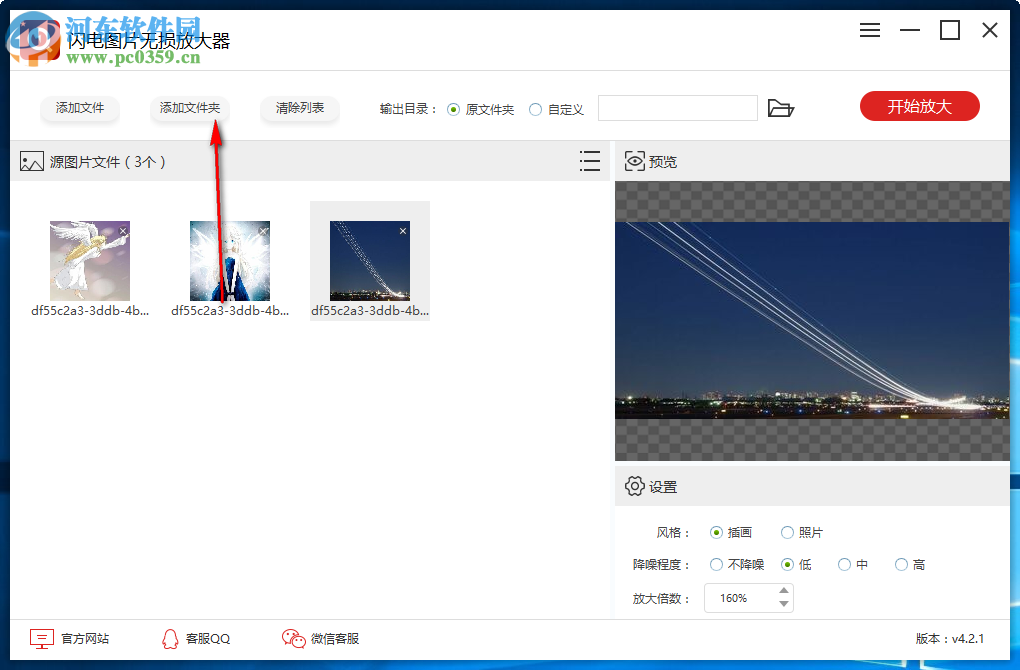The height and width of the screenshot is (670, 1020).
Task: Select the 照片 style radio button
Action: pyautogui.click(x=788, y=532)
